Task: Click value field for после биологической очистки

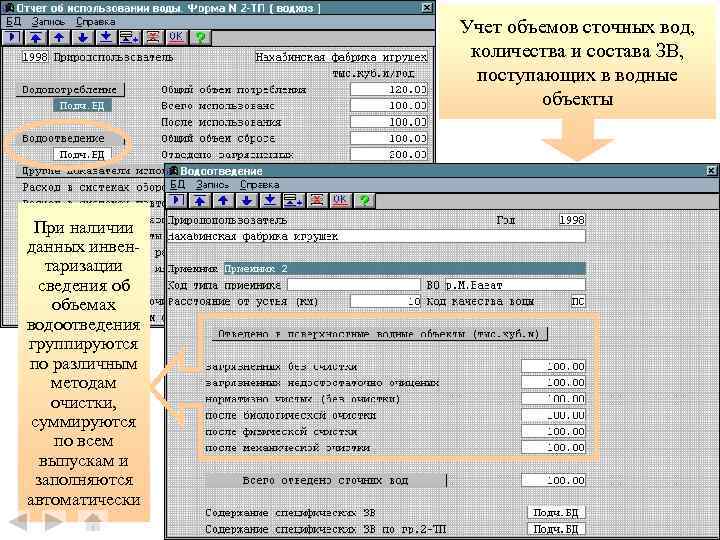Action: tap(553, 415)
